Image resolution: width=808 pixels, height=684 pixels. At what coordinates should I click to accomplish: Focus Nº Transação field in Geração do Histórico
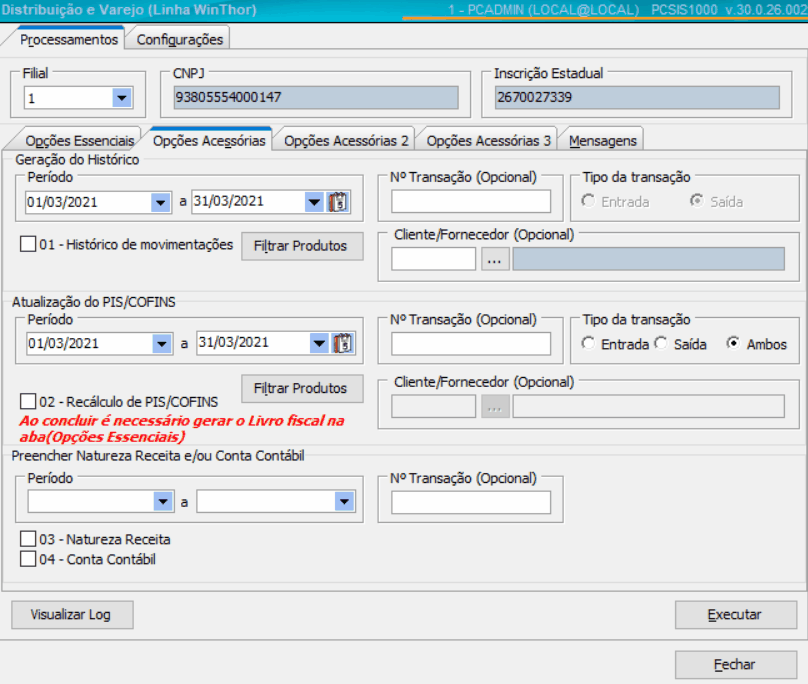click(471, 201)
